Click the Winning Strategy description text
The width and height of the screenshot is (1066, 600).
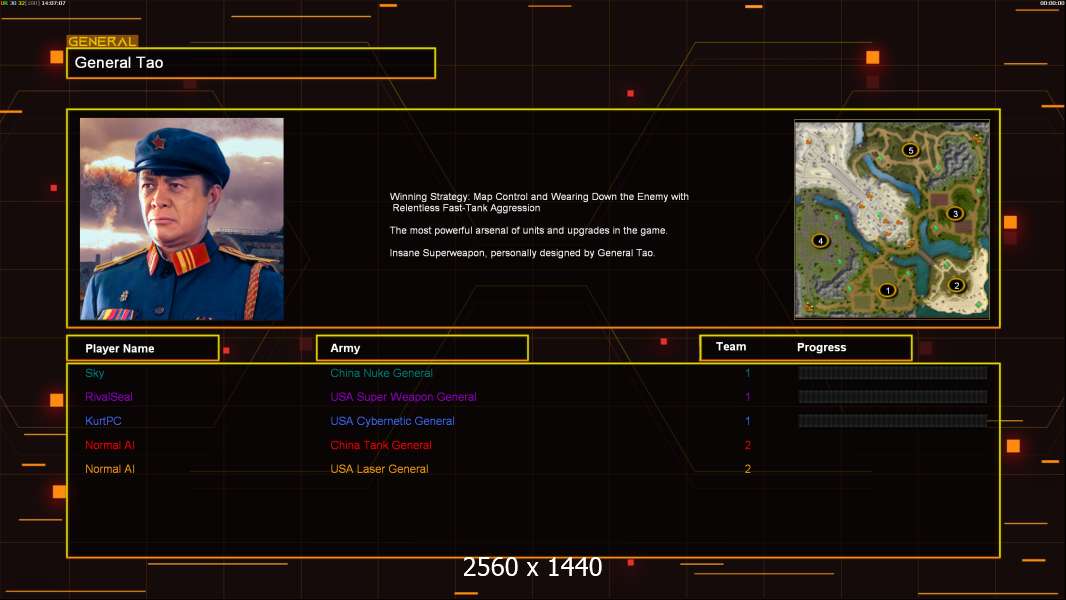[x=539, y=202]
